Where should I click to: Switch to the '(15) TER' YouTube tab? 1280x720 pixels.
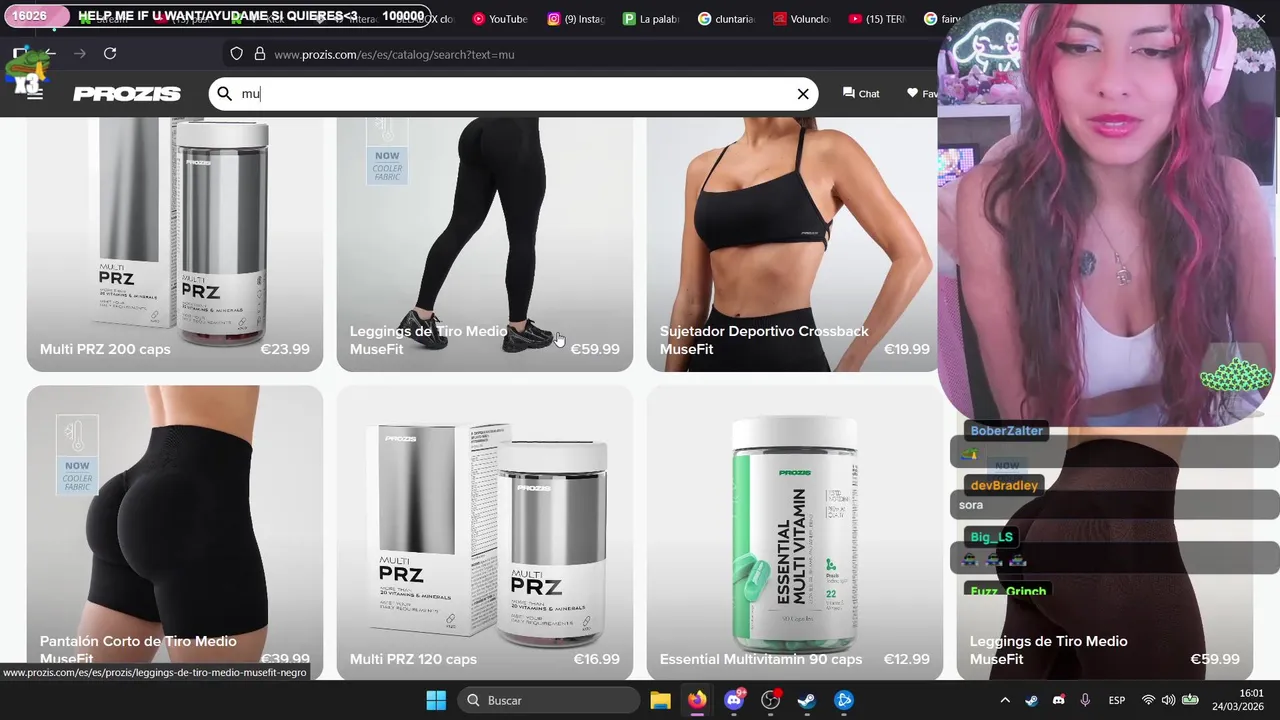tap(876, 18)
